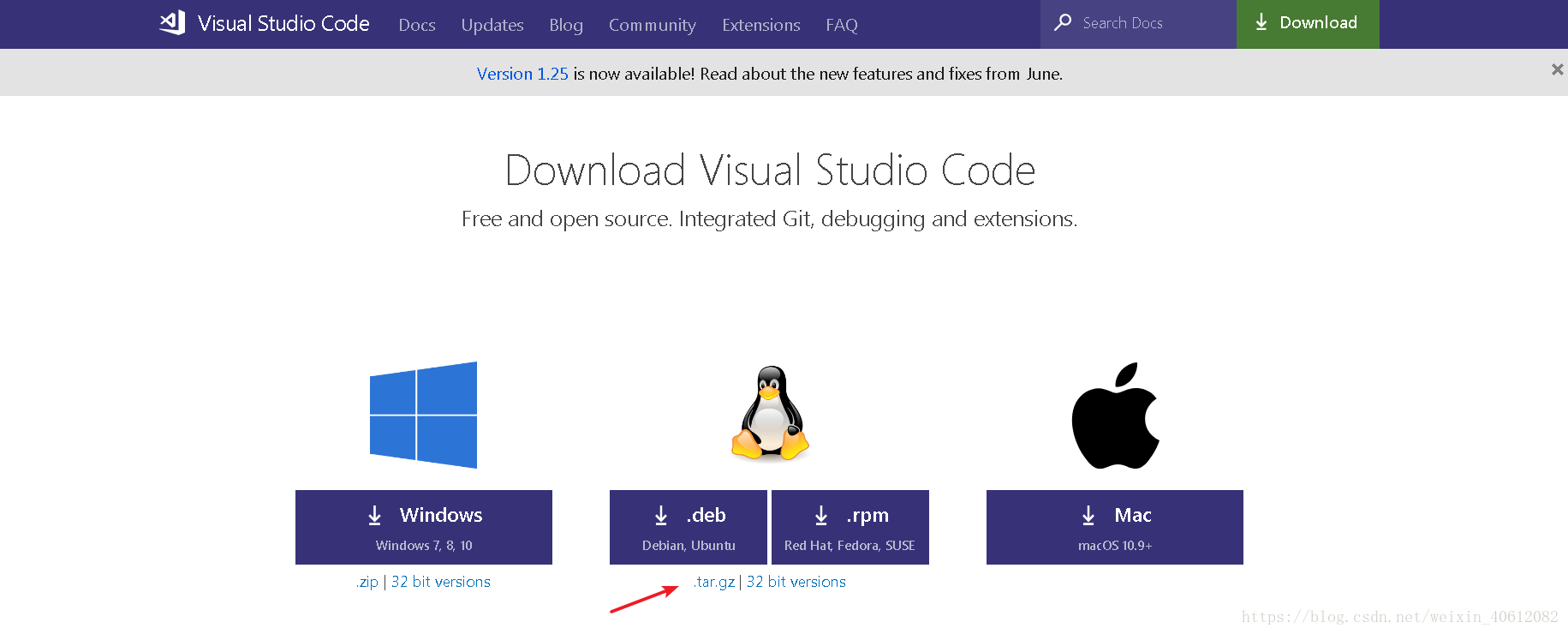Image resolution: width=1568 pixels, height=634 pixels.
Task: Open the Version 1.25 link
Action: coord(522,74)
